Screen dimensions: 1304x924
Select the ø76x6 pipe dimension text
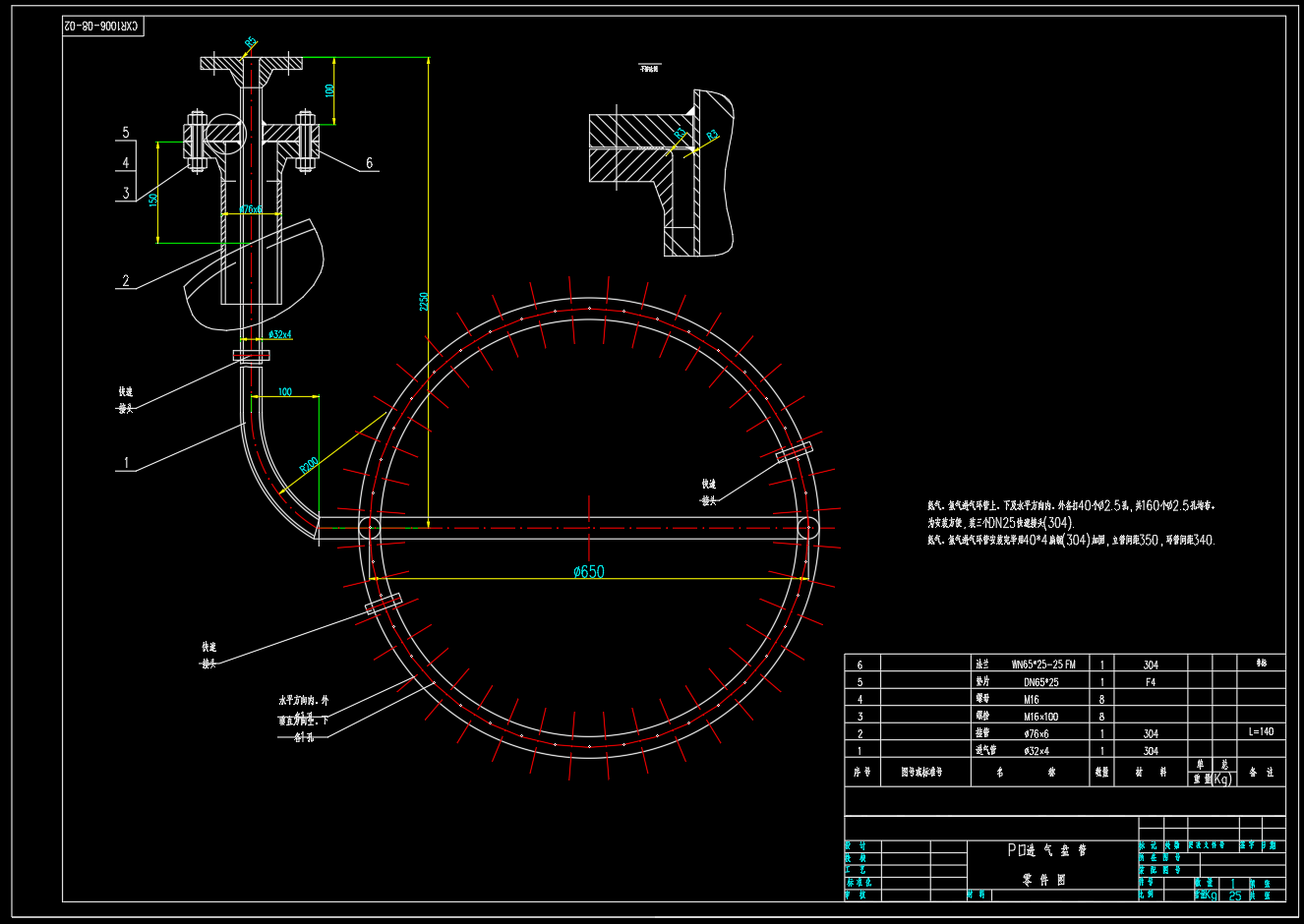pyautogui.click(x=251, y=209)
